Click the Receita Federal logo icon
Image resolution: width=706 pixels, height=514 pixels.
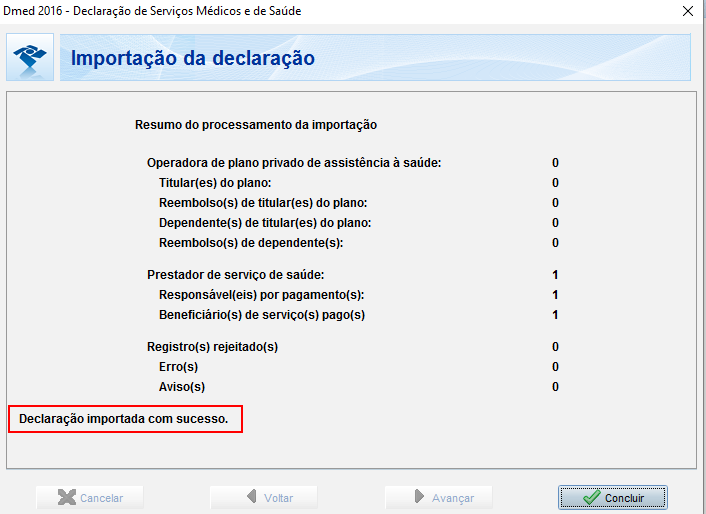[30, 57]
